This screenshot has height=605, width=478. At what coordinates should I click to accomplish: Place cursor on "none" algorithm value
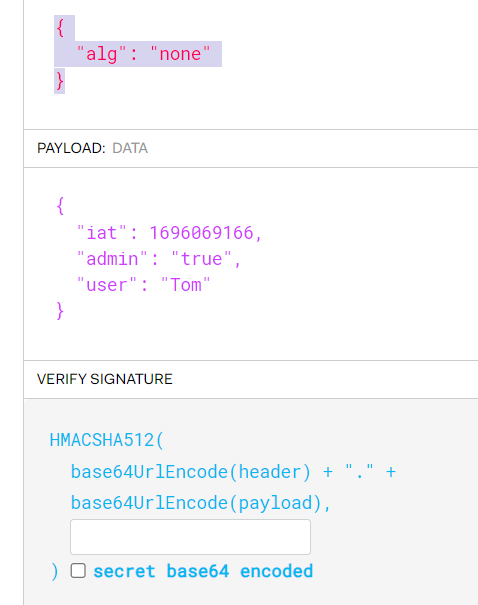coord(180,54)
